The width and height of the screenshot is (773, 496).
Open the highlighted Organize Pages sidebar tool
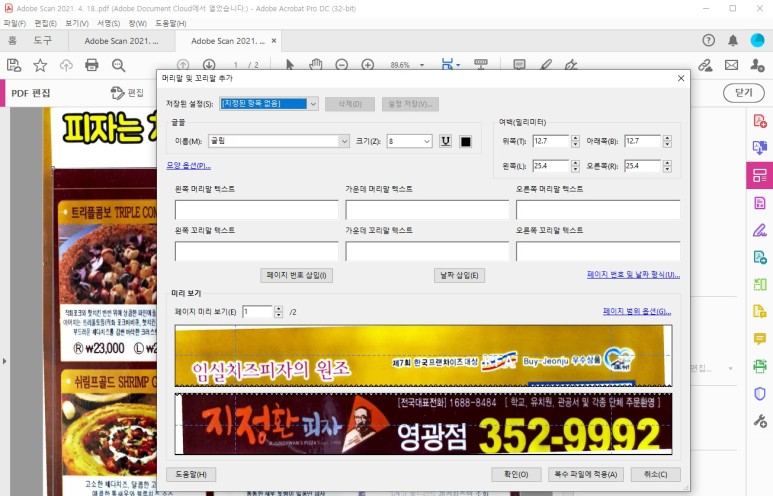click(x=760, y=175)
